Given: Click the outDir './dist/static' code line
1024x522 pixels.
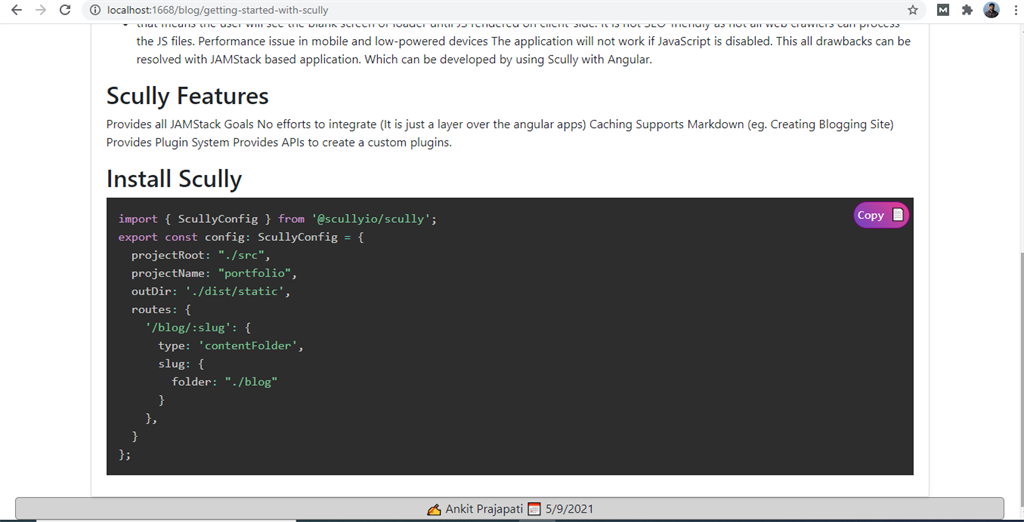Looking at the screenshot, I should [210, 291].
